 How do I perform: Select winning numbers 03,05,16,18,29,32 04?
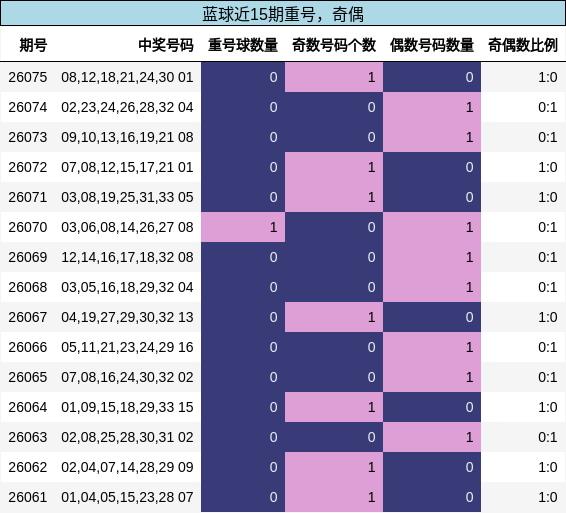(x=127, y=287)
